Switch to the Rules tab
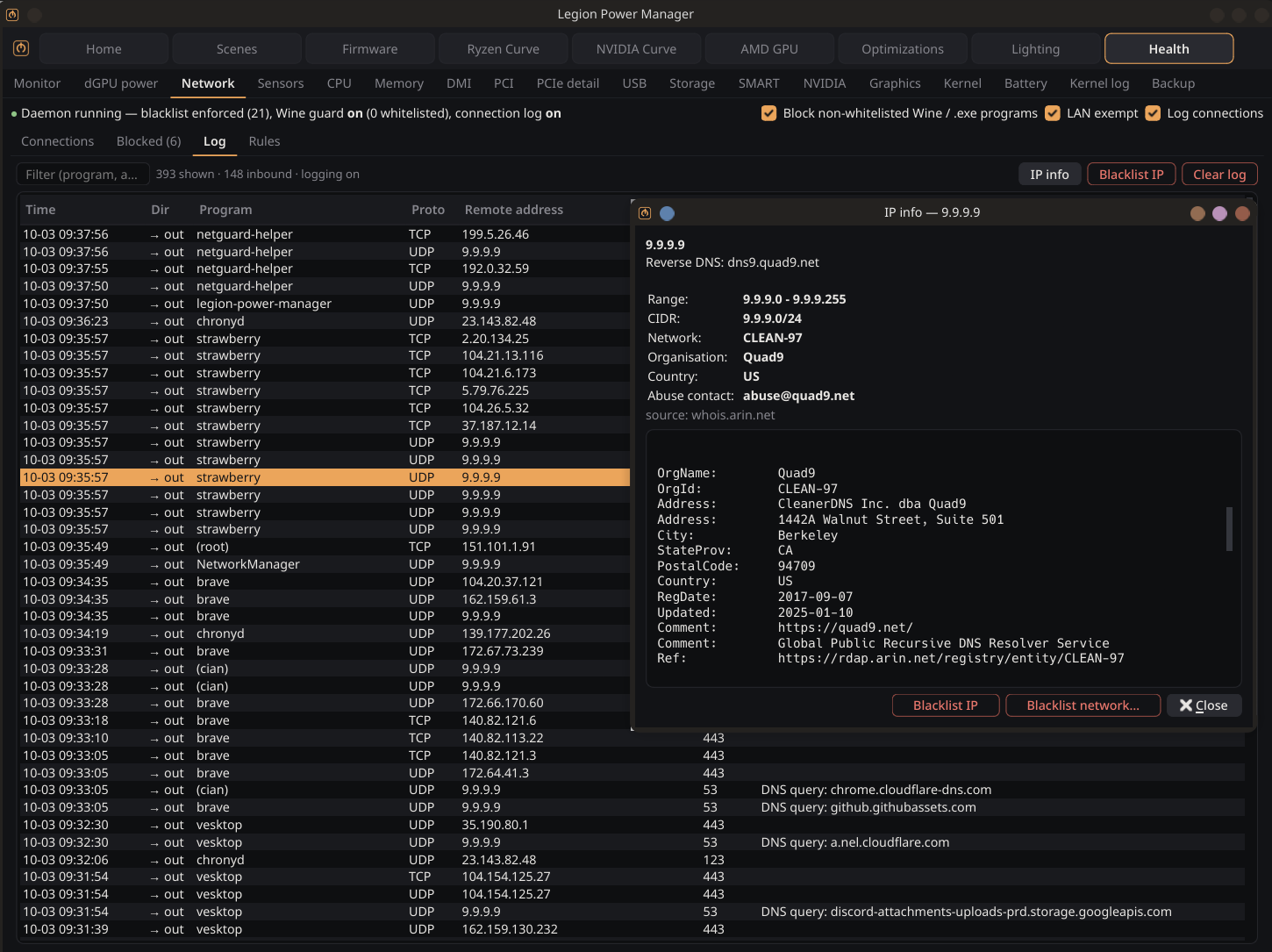 coord(264,141)
